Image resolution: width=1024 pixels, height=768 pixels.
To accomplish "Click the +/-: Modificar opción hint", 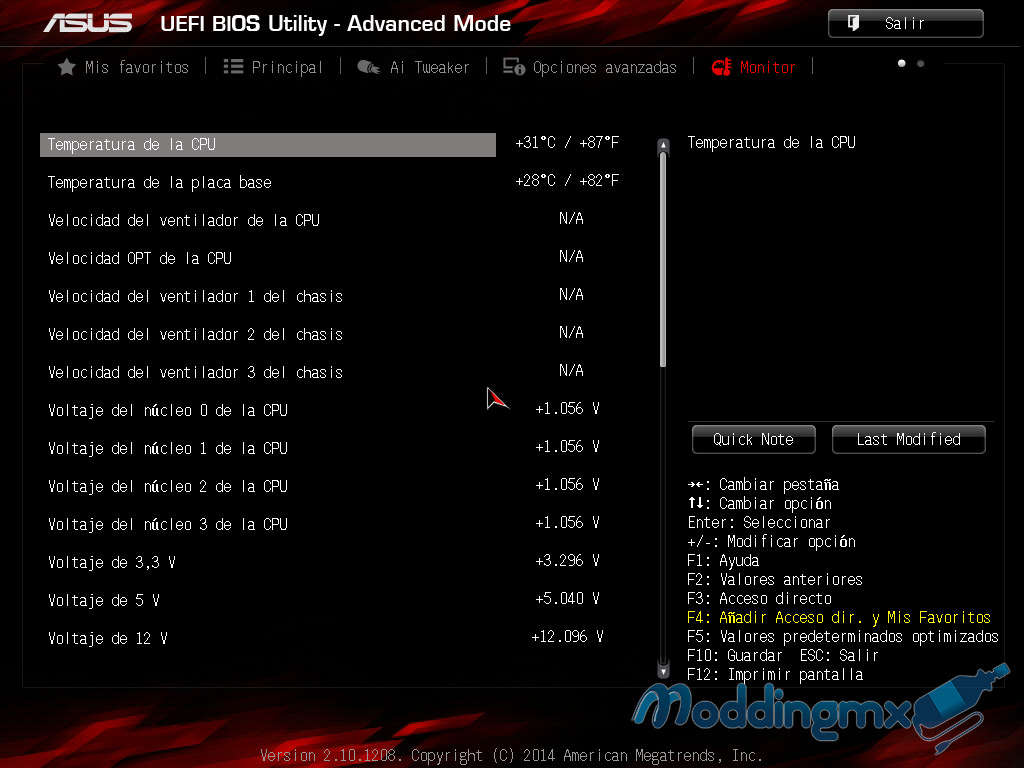I will click(x=771, y=541).
